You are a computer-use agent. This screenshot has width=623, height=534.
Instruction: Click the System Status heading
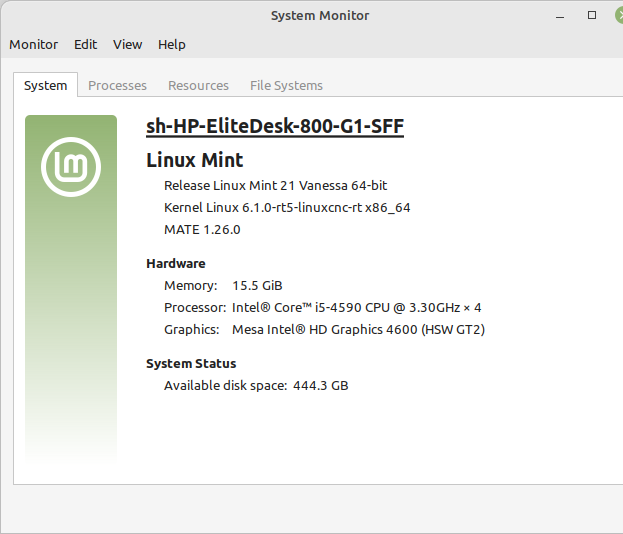191,364
